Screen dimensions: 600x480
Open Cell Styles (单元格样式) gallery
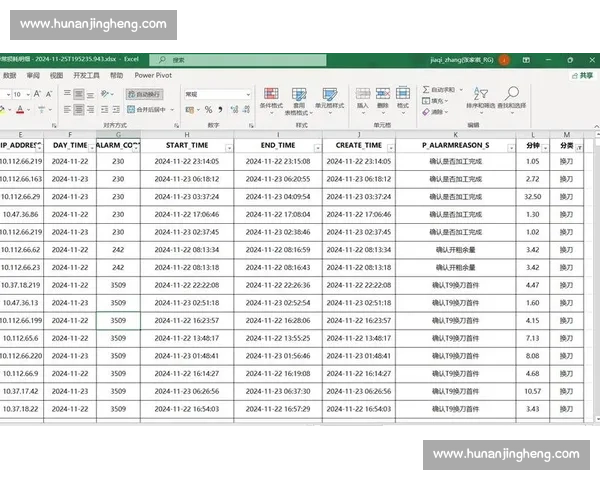pos(329,97)
